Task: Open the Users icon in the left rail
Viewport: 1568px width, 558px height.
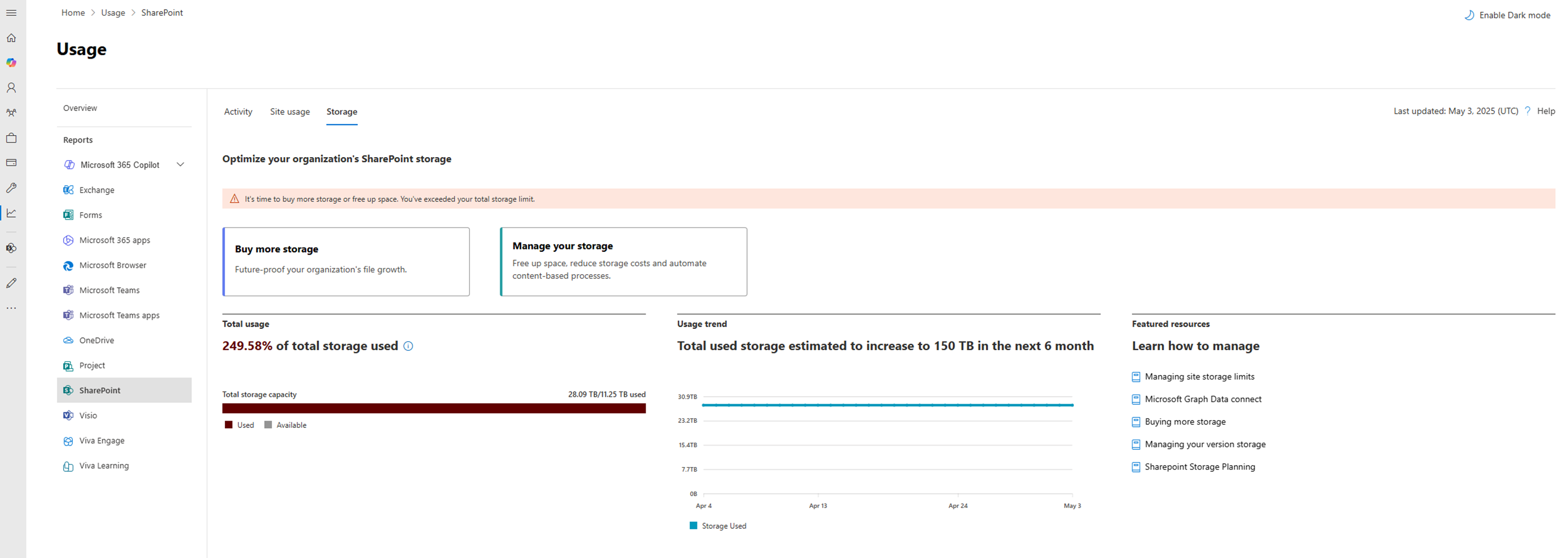Action: [11, 88]
